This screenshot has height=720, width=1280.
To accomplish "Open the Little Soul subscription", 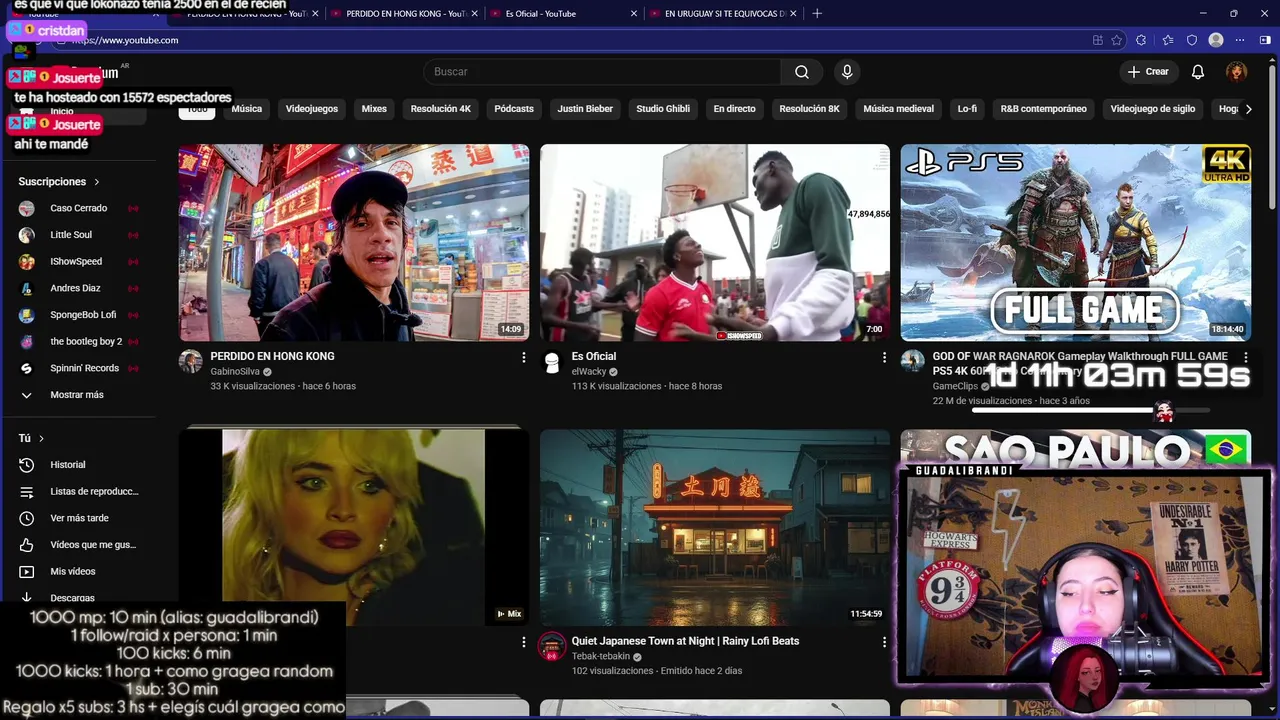I will (x=80, y=235).
